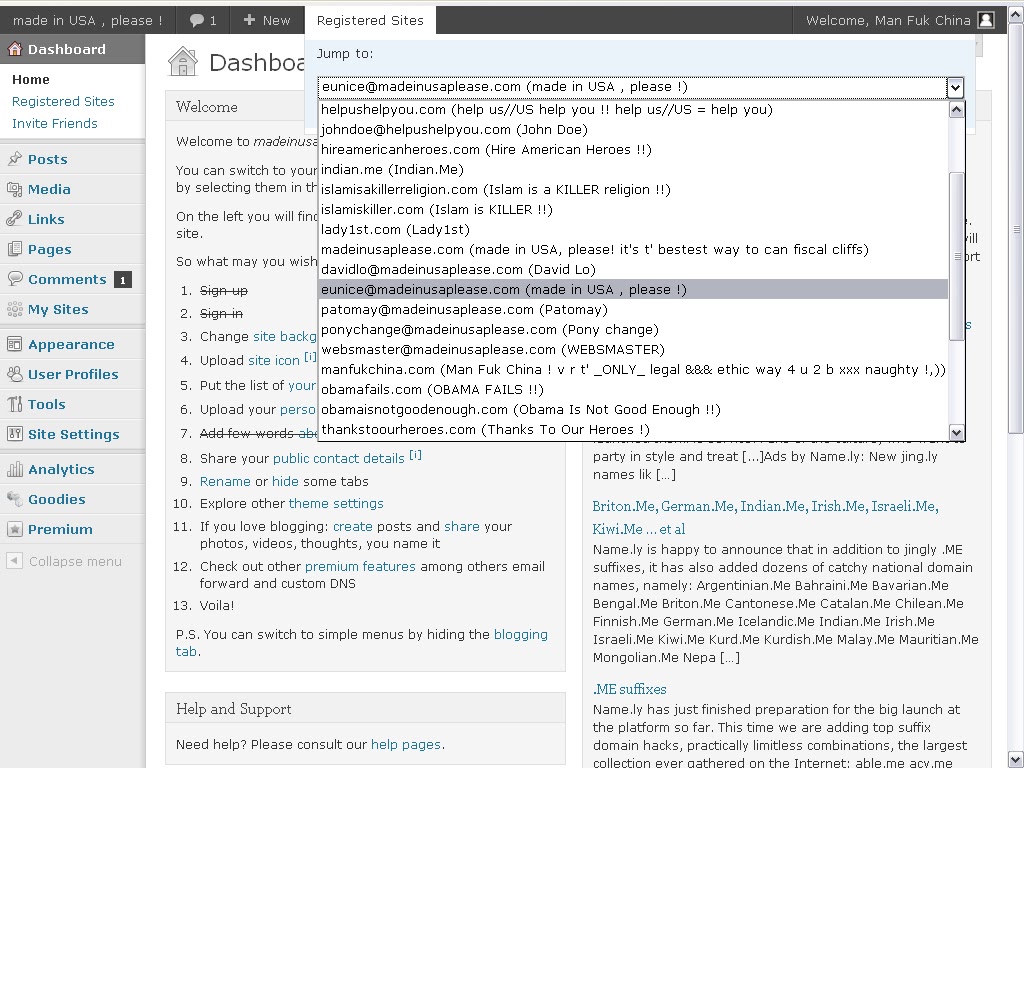Open the Jump to site dropdown arrow

click(955, 87)
